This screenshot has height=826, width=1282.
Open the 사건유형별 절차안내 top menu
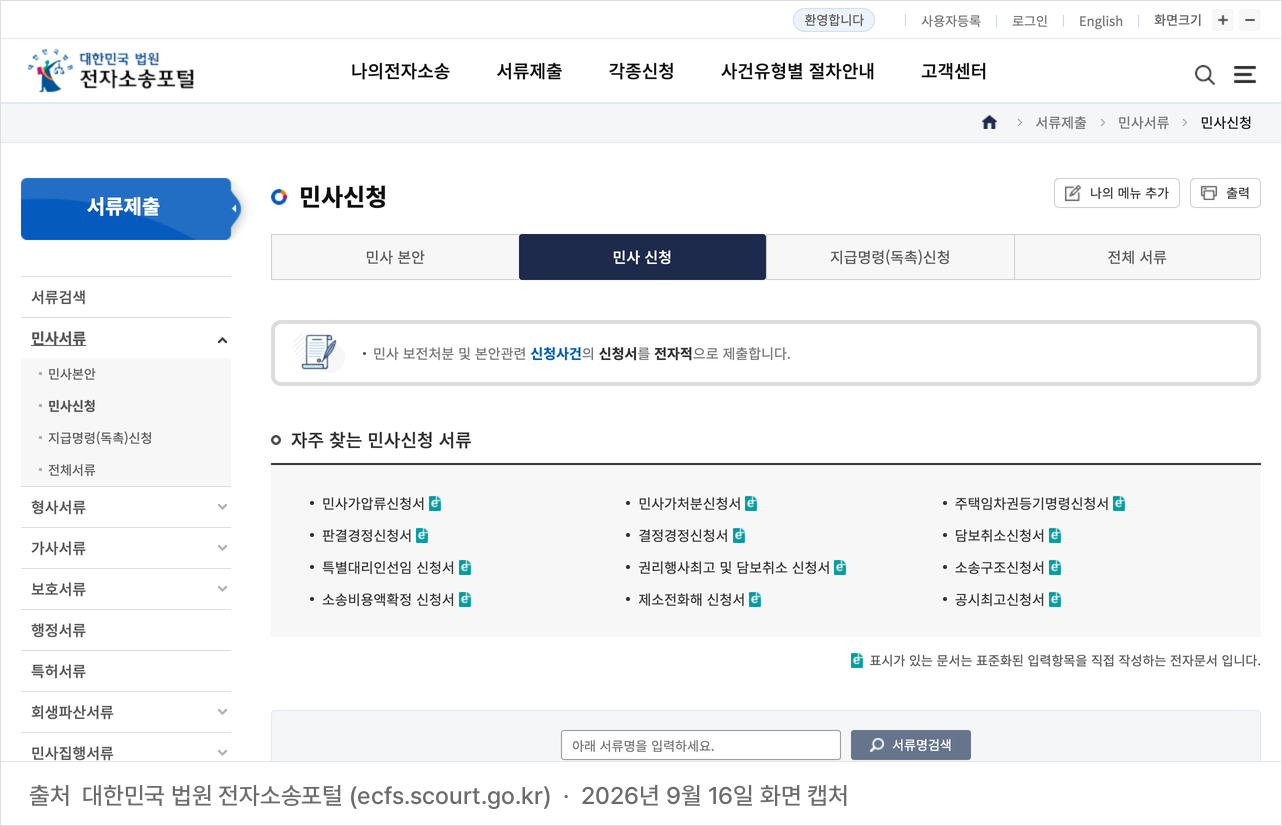tap(797, 72)
